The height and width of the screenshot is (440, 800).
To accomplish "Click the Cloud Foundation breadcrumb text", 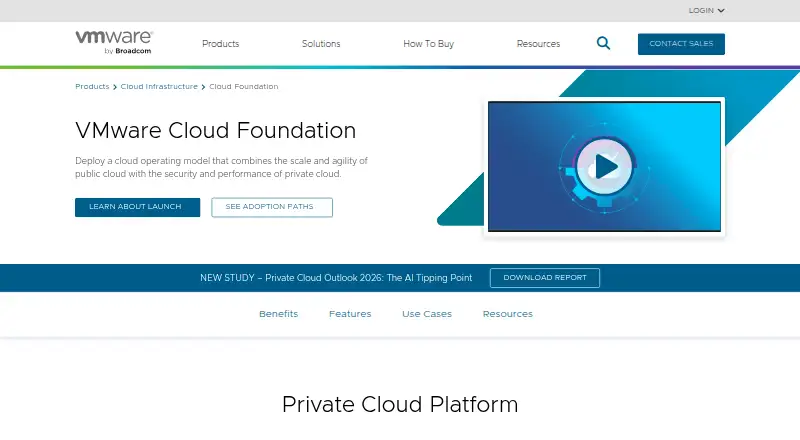I will pos(243,87).
